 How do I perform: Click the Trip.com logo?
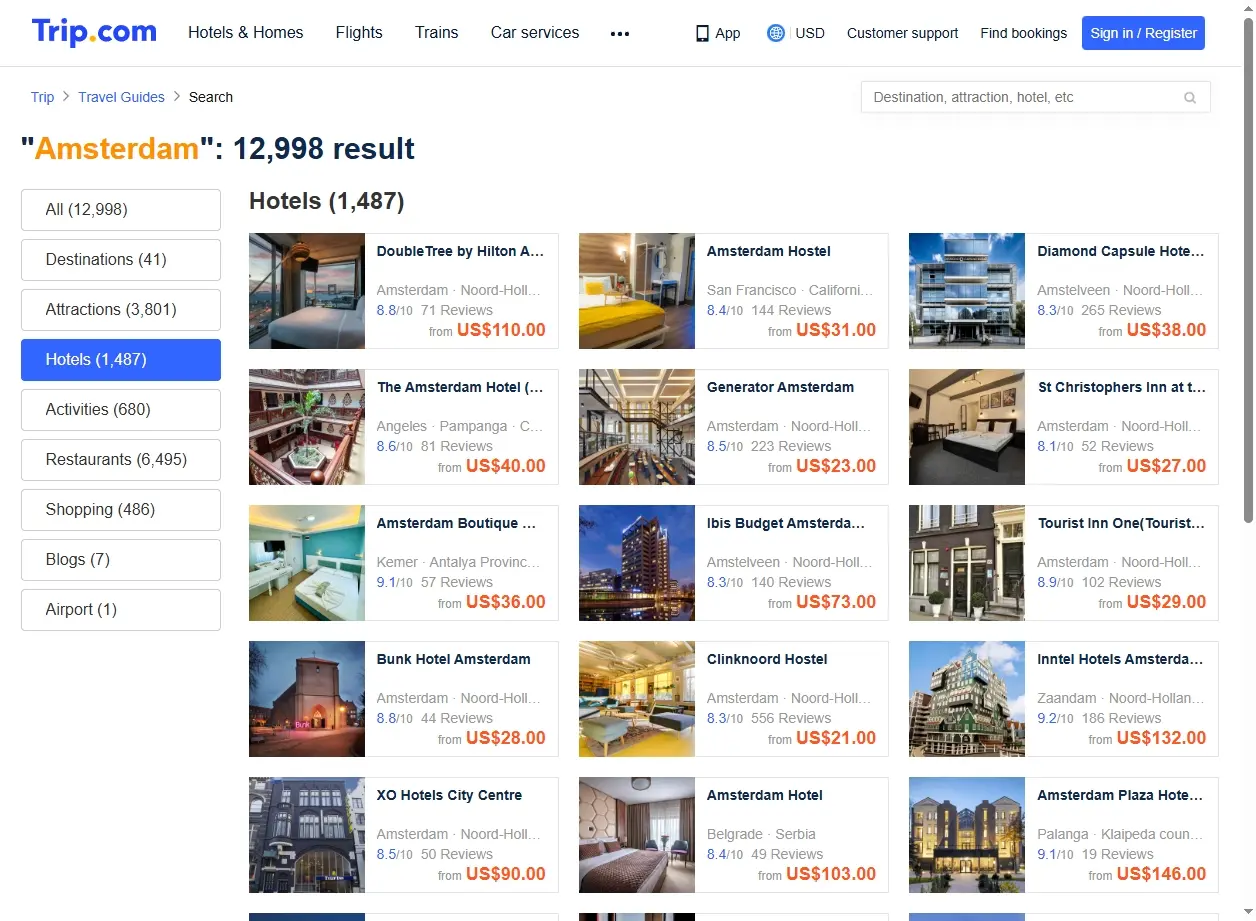tap(94, 32)
